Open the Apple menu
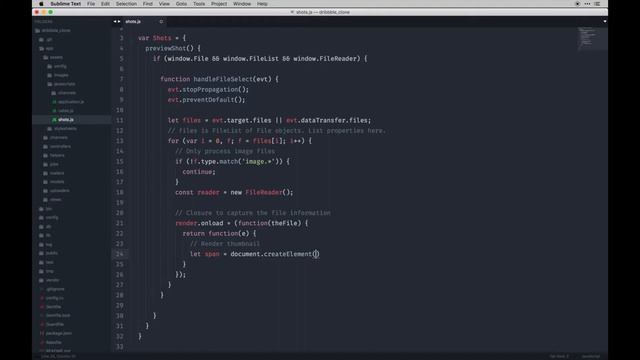 (x=41, y=4)
